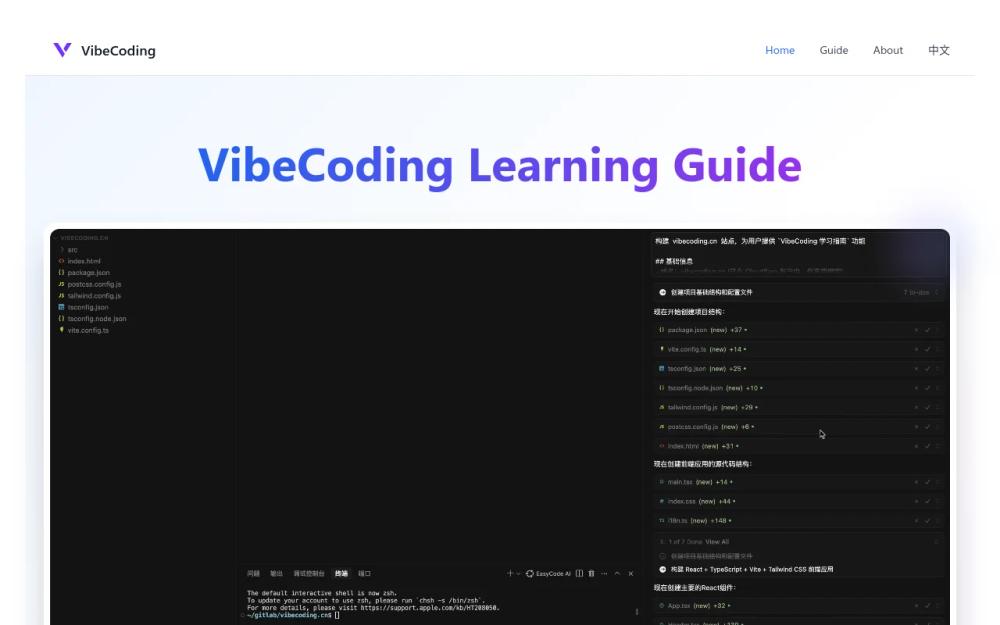
Task: Accept vite.config.ts change with checkmark icon
Action: click(927, 349)
